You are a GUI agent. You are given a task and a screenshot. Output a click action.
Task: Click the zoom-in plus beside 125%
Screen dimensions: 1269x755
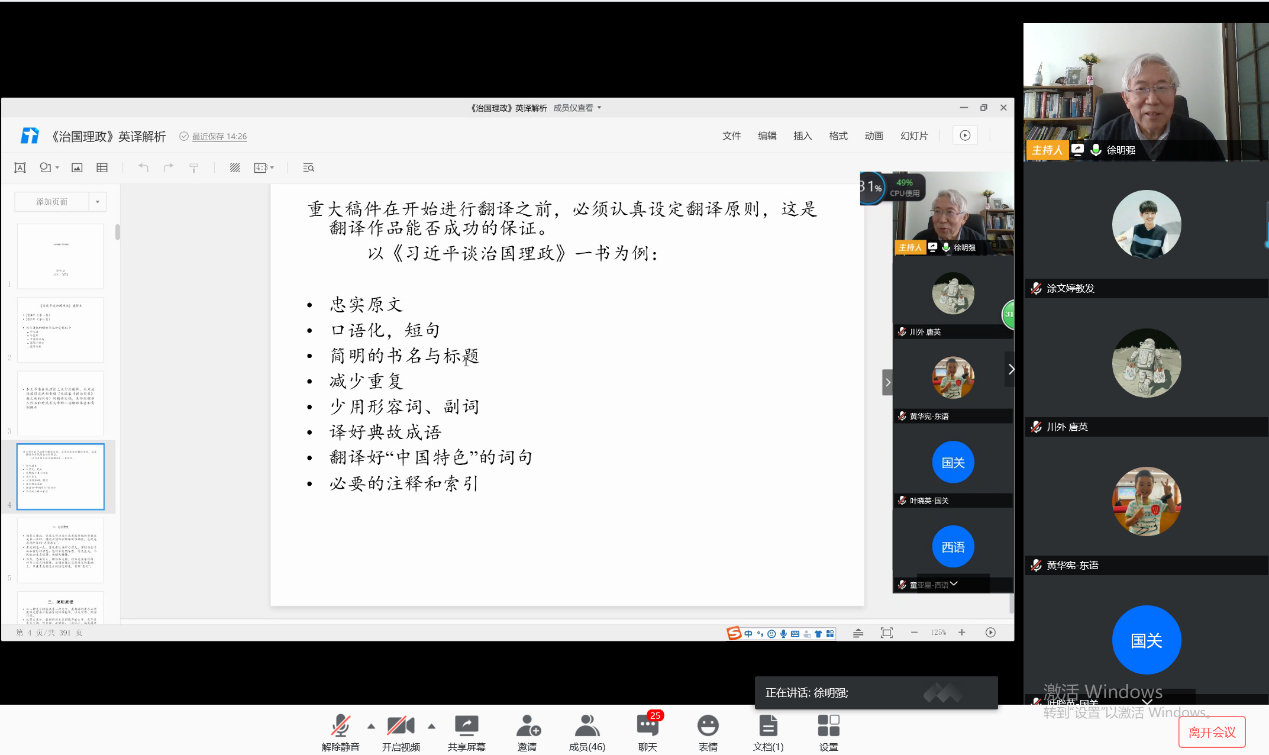[x=962, y=632]
